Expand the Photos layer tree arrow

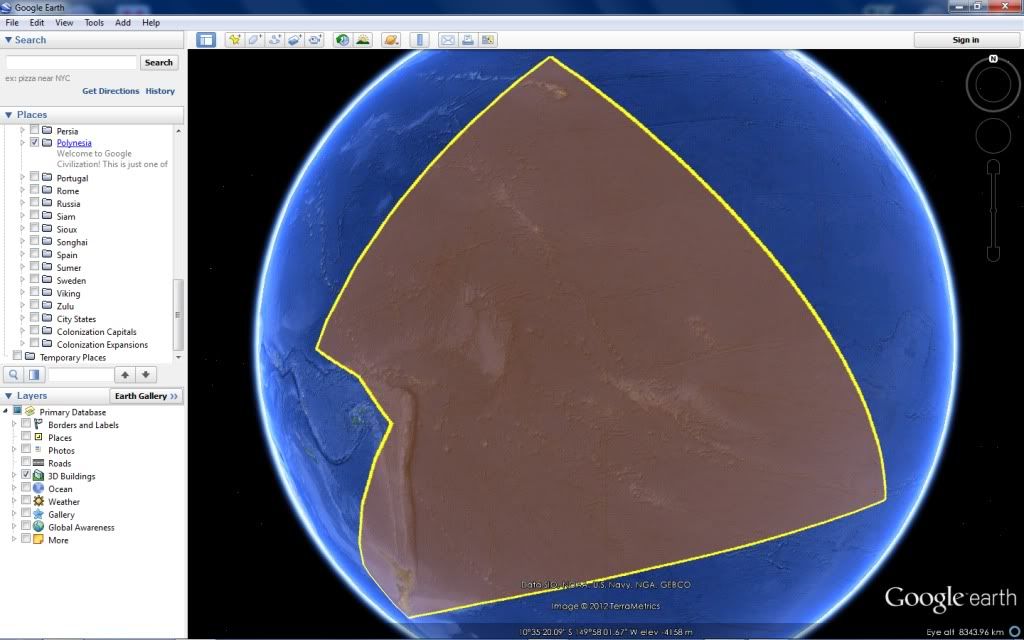click(14, 450)
